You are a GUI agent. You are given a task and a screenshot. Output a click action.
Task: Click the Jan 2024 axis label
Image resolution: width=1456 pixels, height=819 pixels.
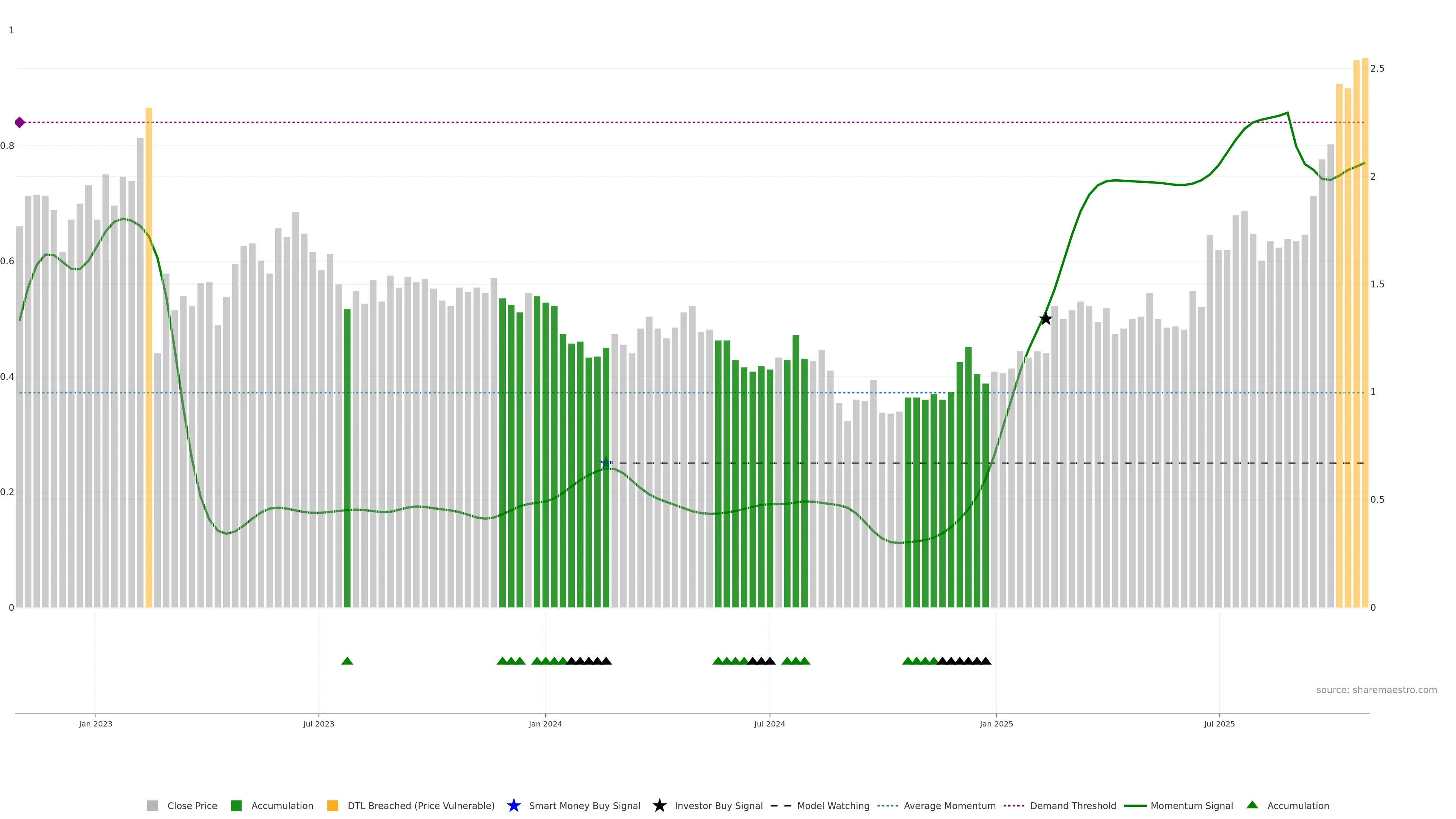545,723
